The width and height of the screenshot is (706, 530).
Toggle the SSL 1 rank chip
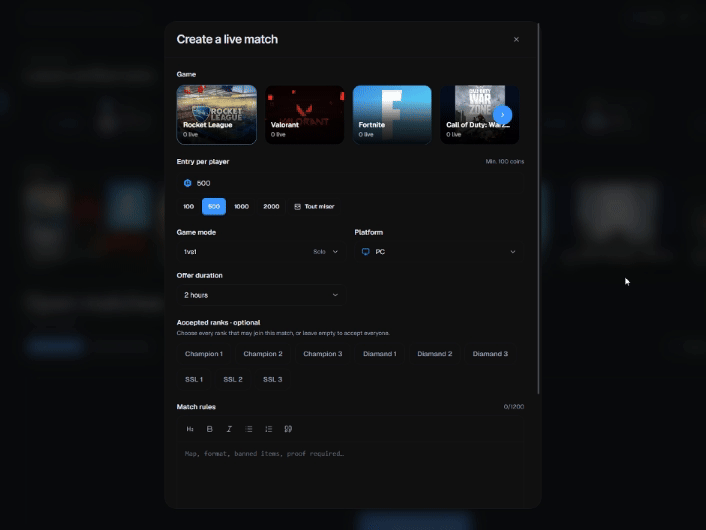[194, 380]
